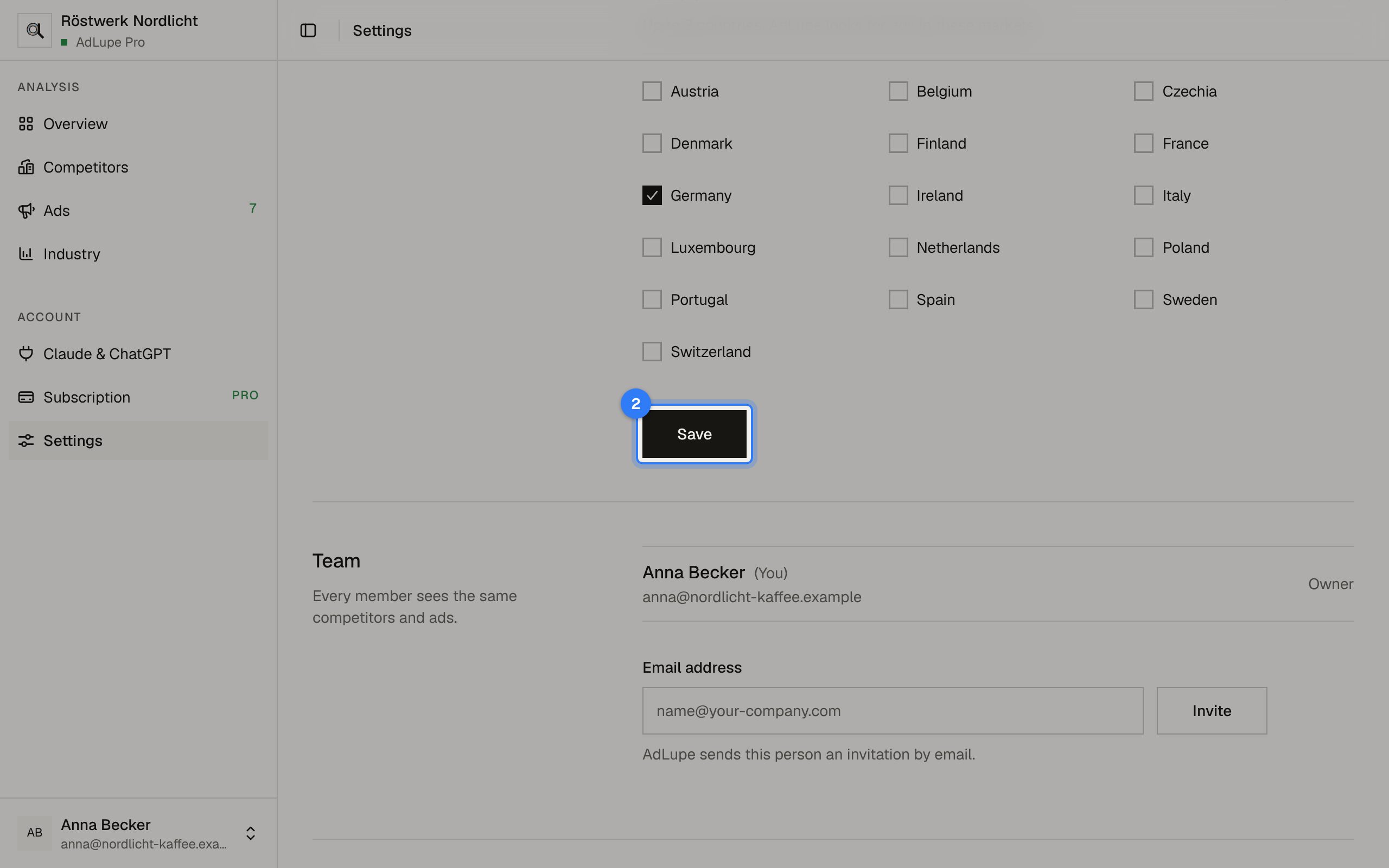The image size is (1389, 868).
Task: Click the Röstwerk Nordlicht workspace name
Action: [x=129, y=21]
